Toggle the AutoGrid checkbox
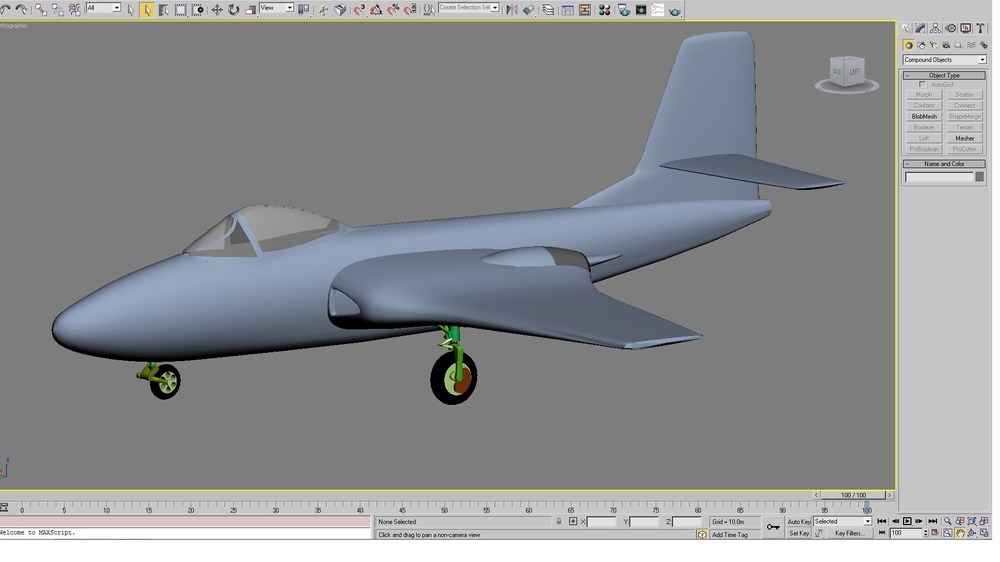This screenshot has width=1000, height=562. (x=922, y=84)
